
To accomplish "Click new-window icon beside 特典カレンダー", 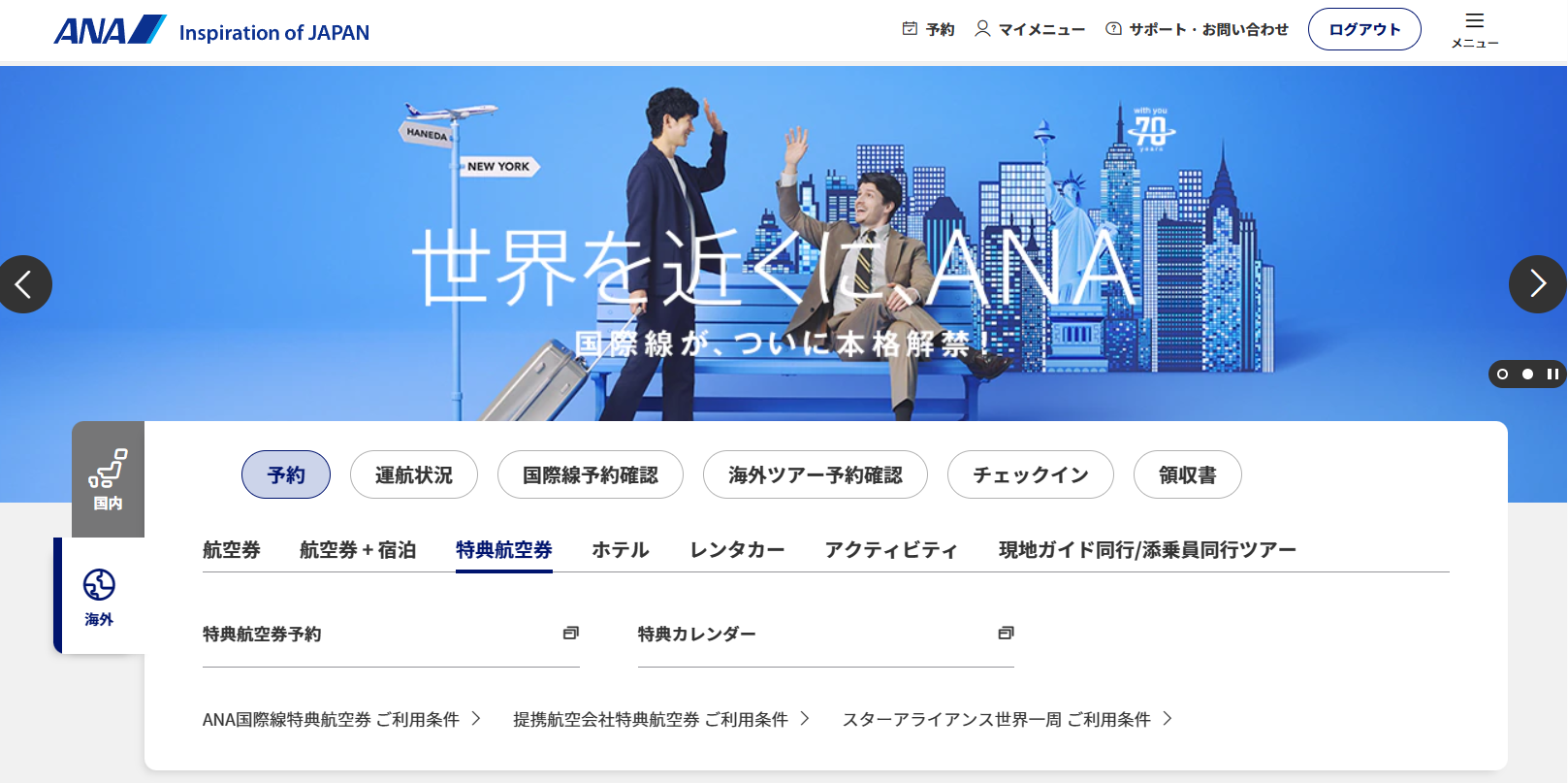I will (1007, 633).
